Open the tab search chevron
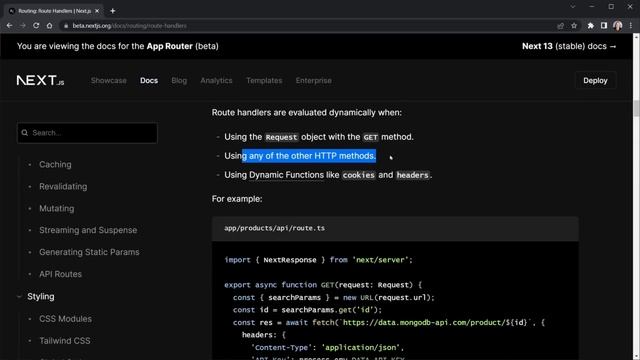 coord(573,7)
